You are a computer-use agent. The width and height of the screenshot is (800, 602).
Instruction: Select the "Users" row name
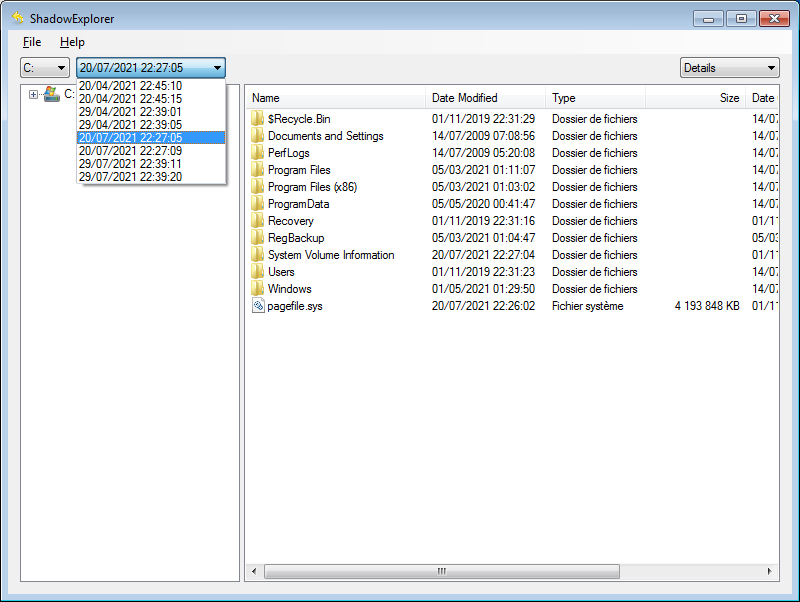(281, 272)
